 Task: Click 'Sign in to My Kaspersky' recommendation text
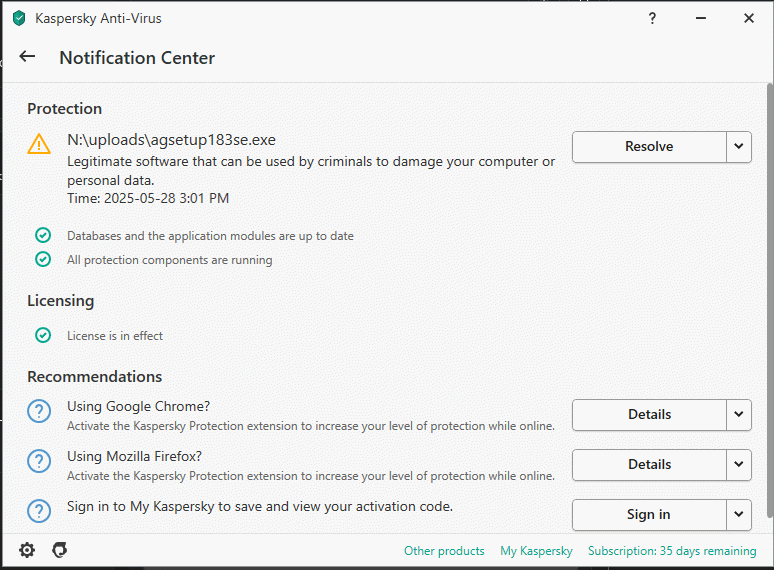coord(260,506)
